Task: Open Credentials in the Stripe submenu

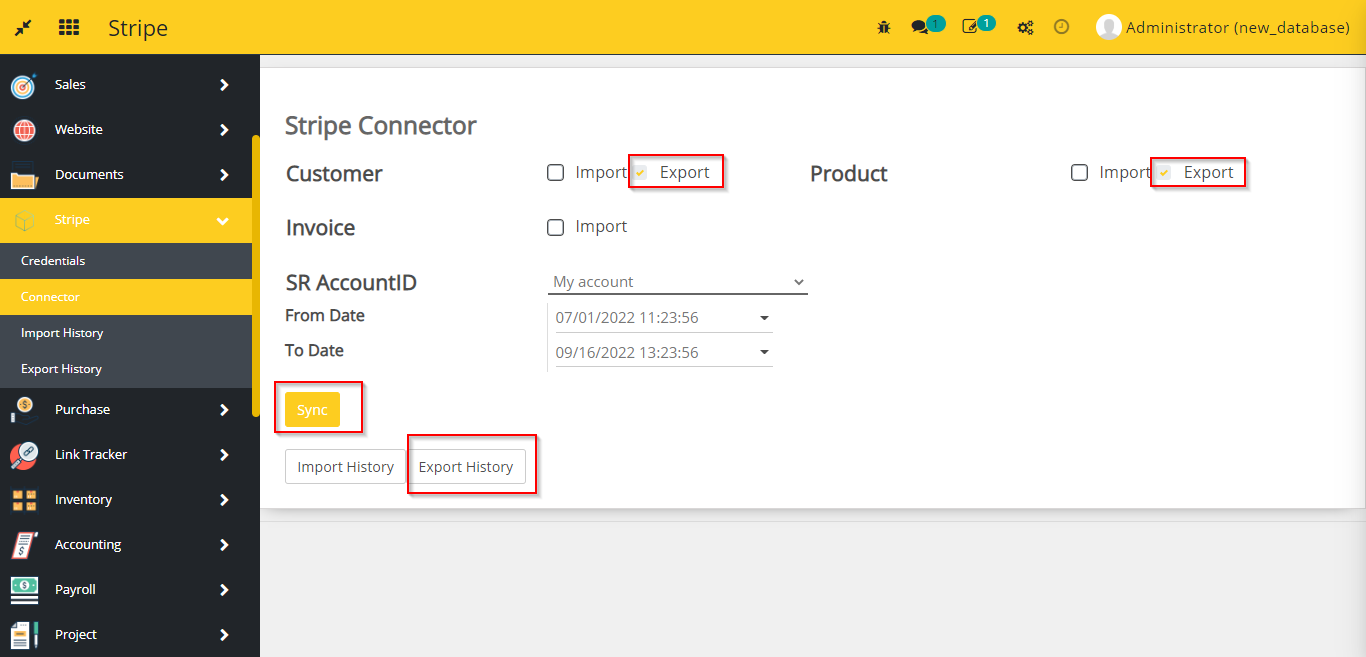Action: 53,261
